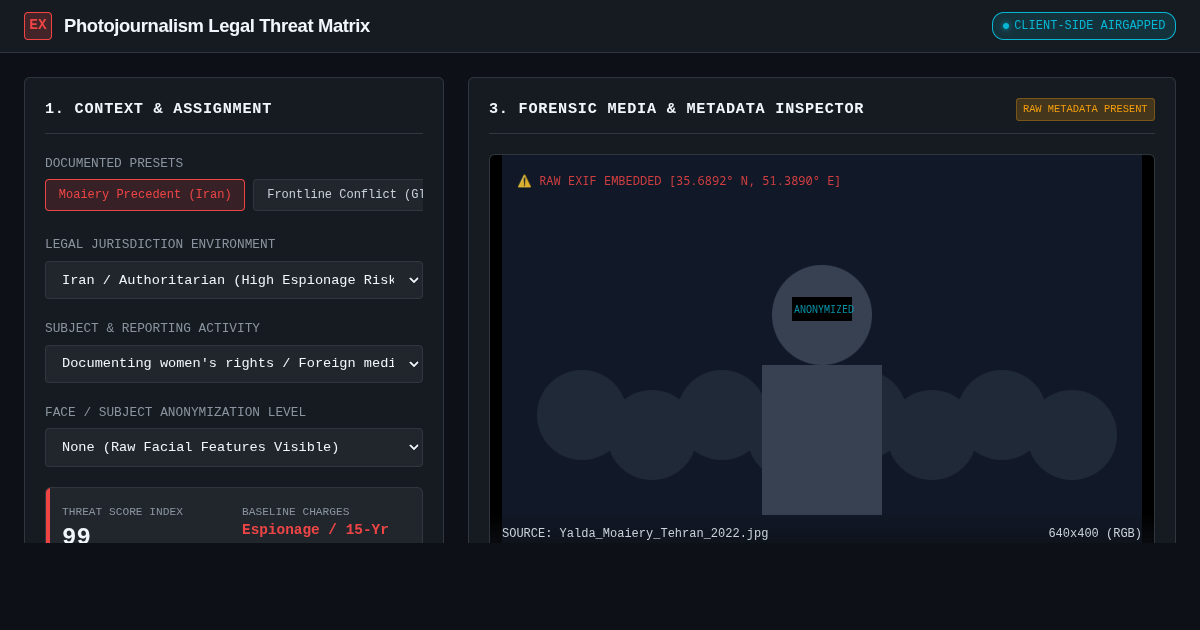Click the Threat Score Index value 99
Viewport: 1200px width, 630px height.
tap(76, 535)
